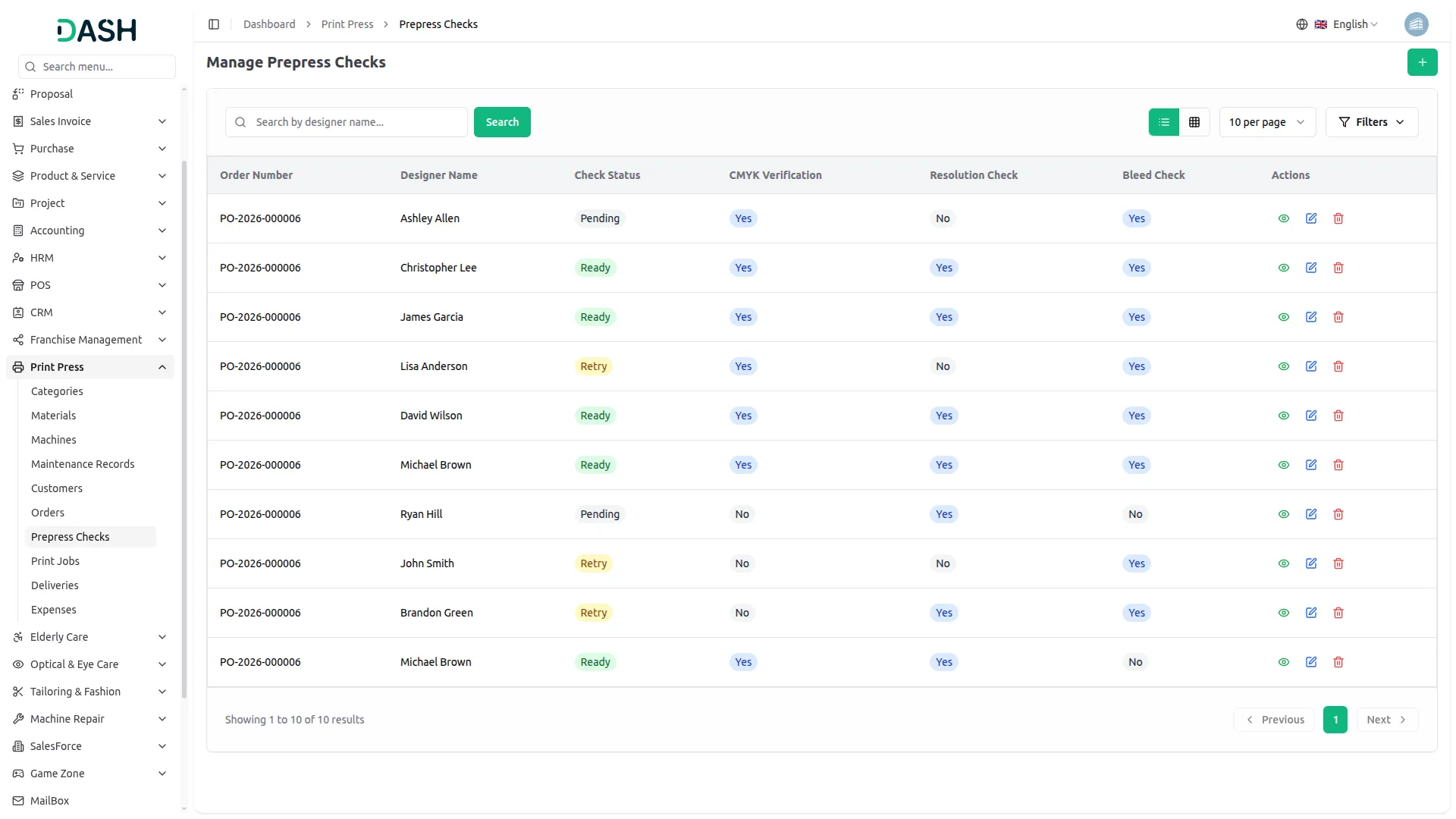This screenshot has height=819, width=1456.
Task: Click the green add prepress check button
Action: [1422, 62]
